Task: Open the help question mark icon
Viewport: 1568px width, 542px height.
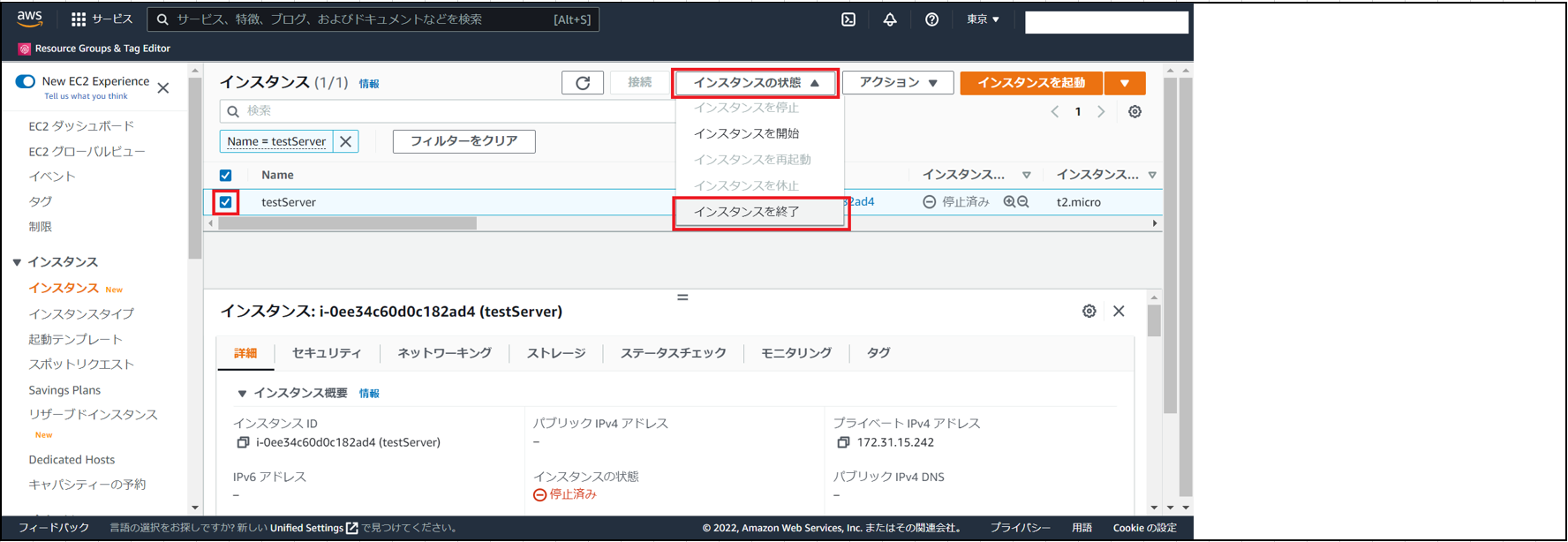Action: (931, 19)
